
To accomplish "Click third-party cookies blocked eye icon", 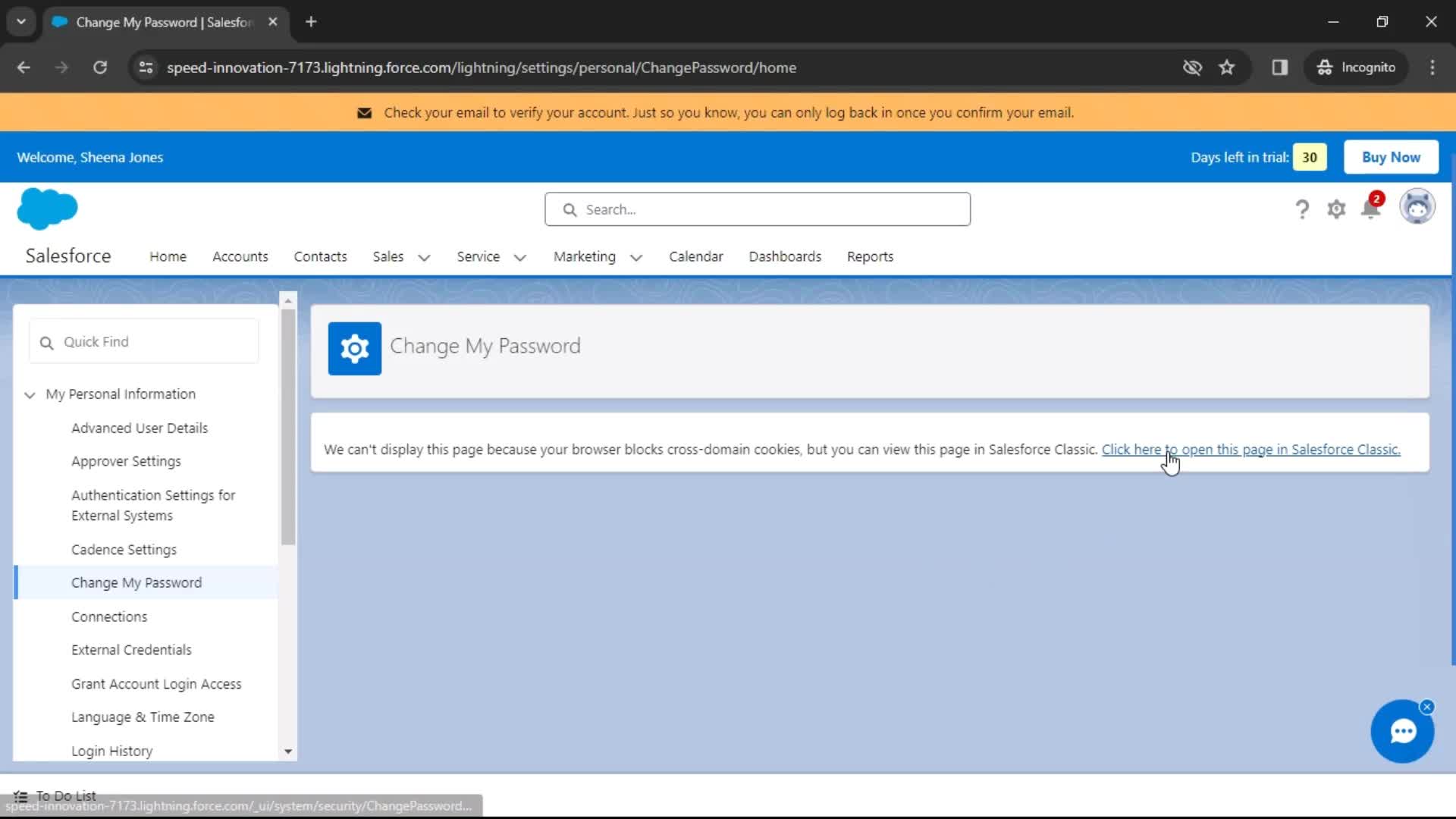I will pyautogui.click(x=1192, y=67).
